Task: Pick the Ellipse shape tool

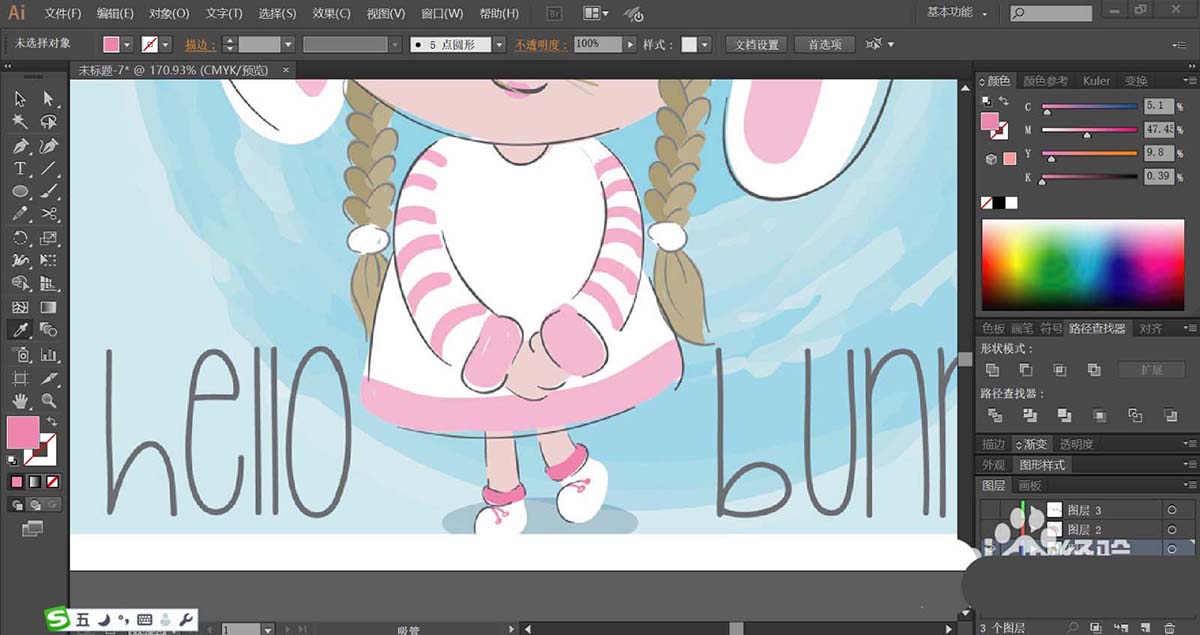Action: tap(20, 191)
